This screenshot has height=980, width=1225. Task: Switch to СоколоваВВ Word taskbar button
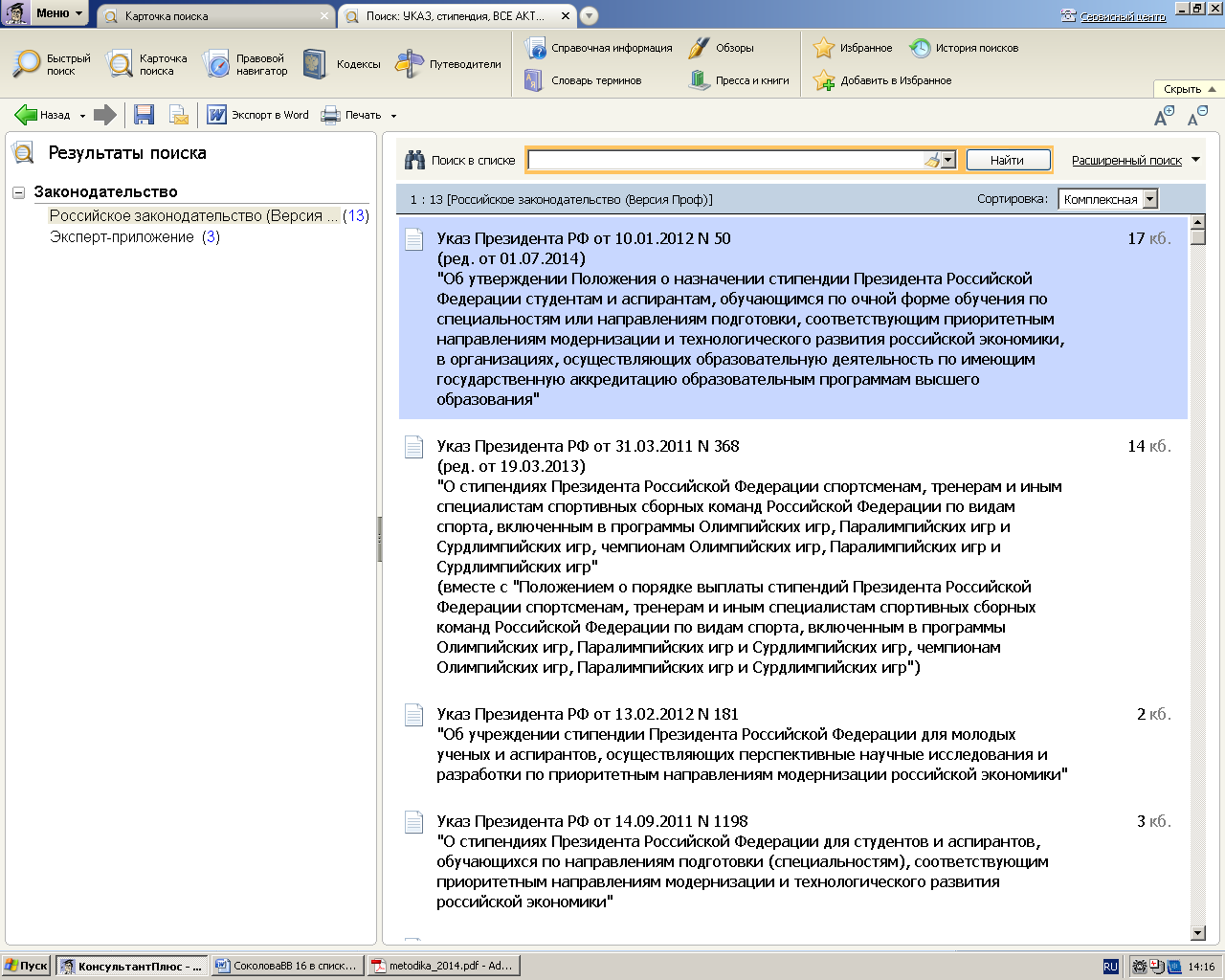click(287, 966)
